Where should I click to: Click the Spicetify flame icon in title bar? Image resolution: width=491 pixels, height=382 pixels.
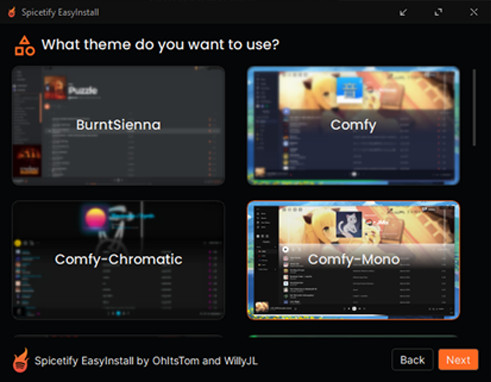point(12,12)
